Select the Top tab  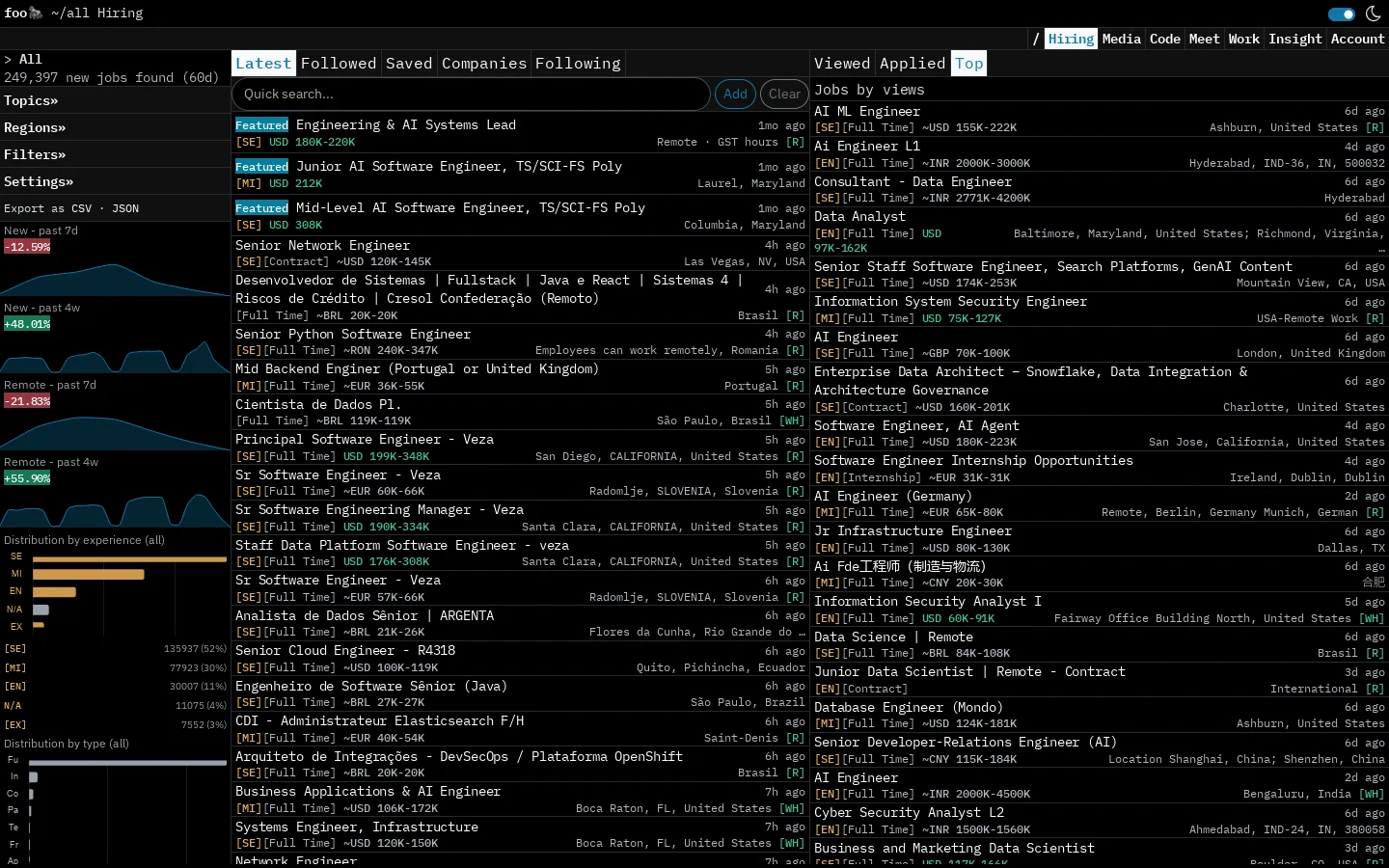click(969, 64)
